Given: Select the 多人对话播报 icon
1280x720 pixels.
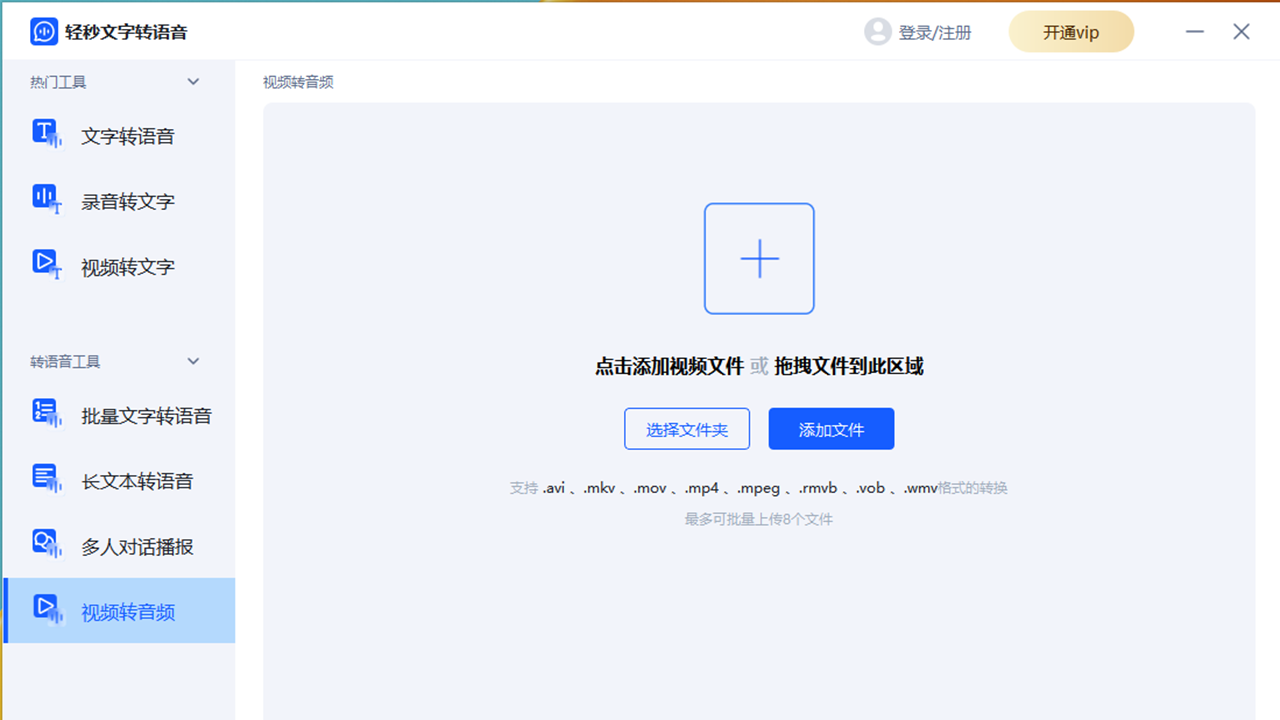Looking at the screenshot, I should coord(44,545).
